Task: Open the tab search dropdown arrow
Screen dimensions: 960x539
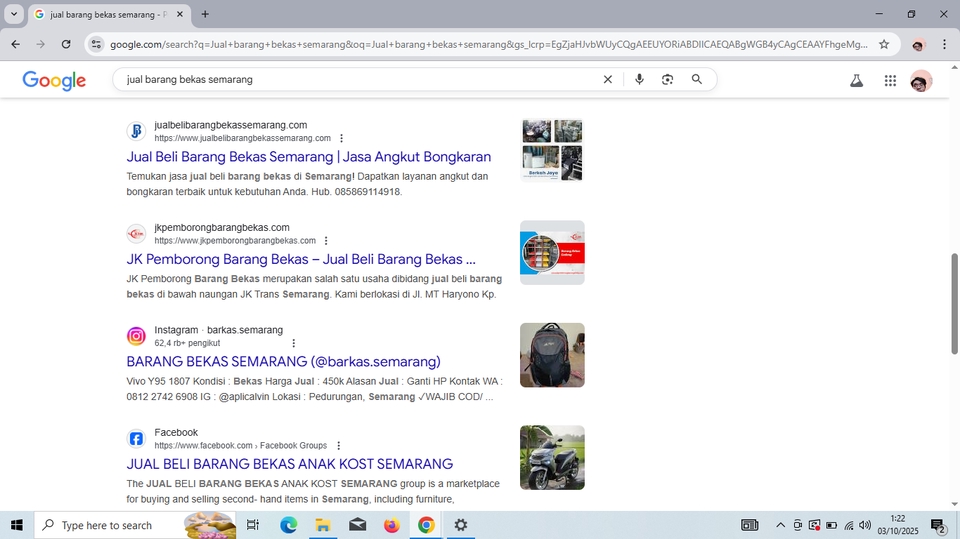Action: (x=13, y=14)
